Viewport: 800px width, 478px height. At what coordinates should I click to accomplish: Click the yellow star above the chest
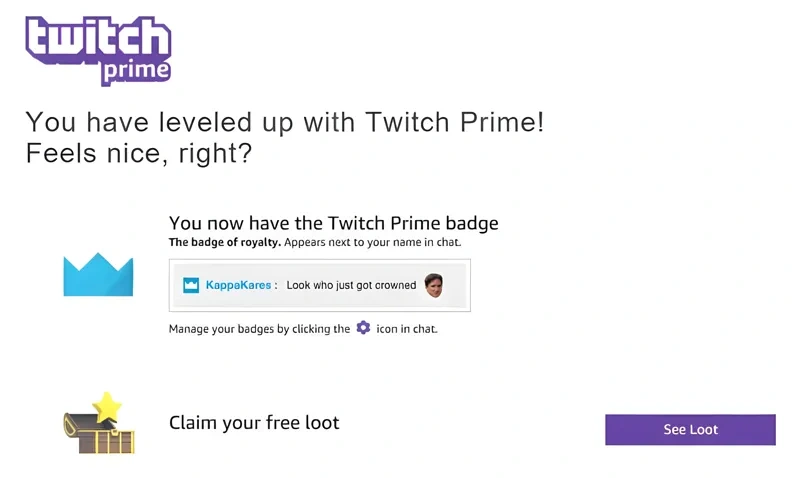(107, 407)
